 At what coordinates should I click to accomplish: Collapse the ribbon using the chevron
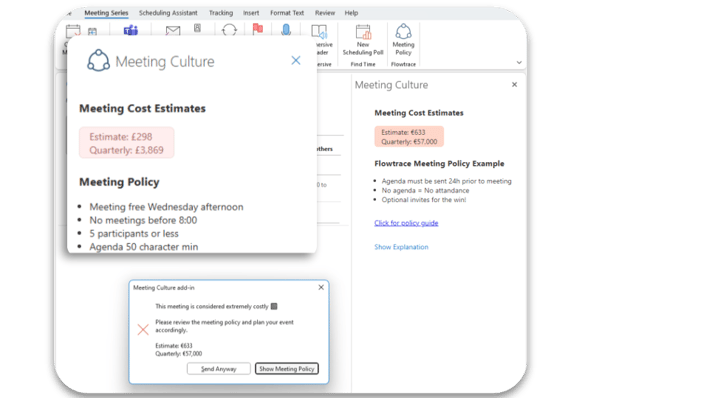point(519,62)
